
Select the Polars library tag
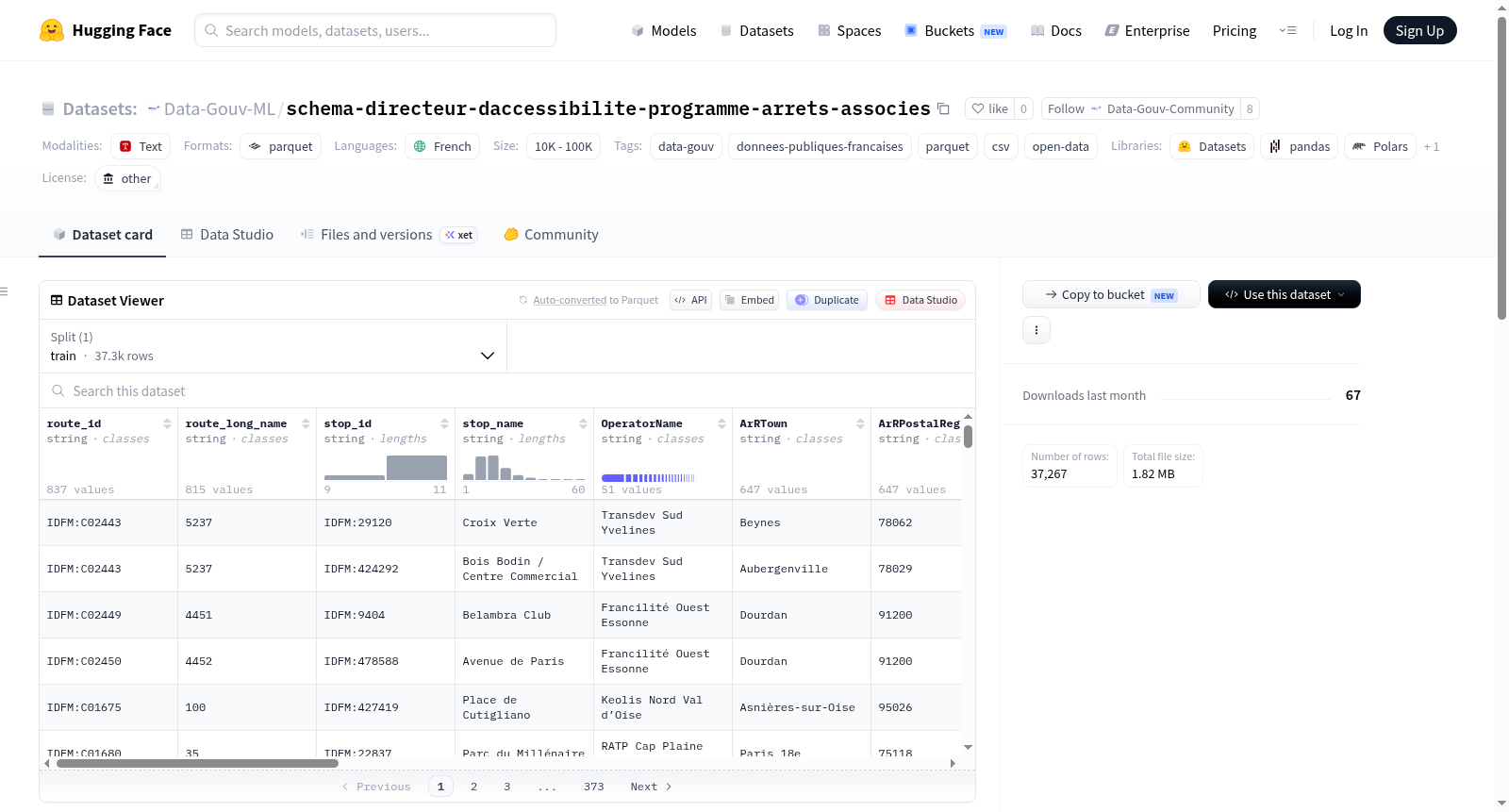[x=1380, y=146]
